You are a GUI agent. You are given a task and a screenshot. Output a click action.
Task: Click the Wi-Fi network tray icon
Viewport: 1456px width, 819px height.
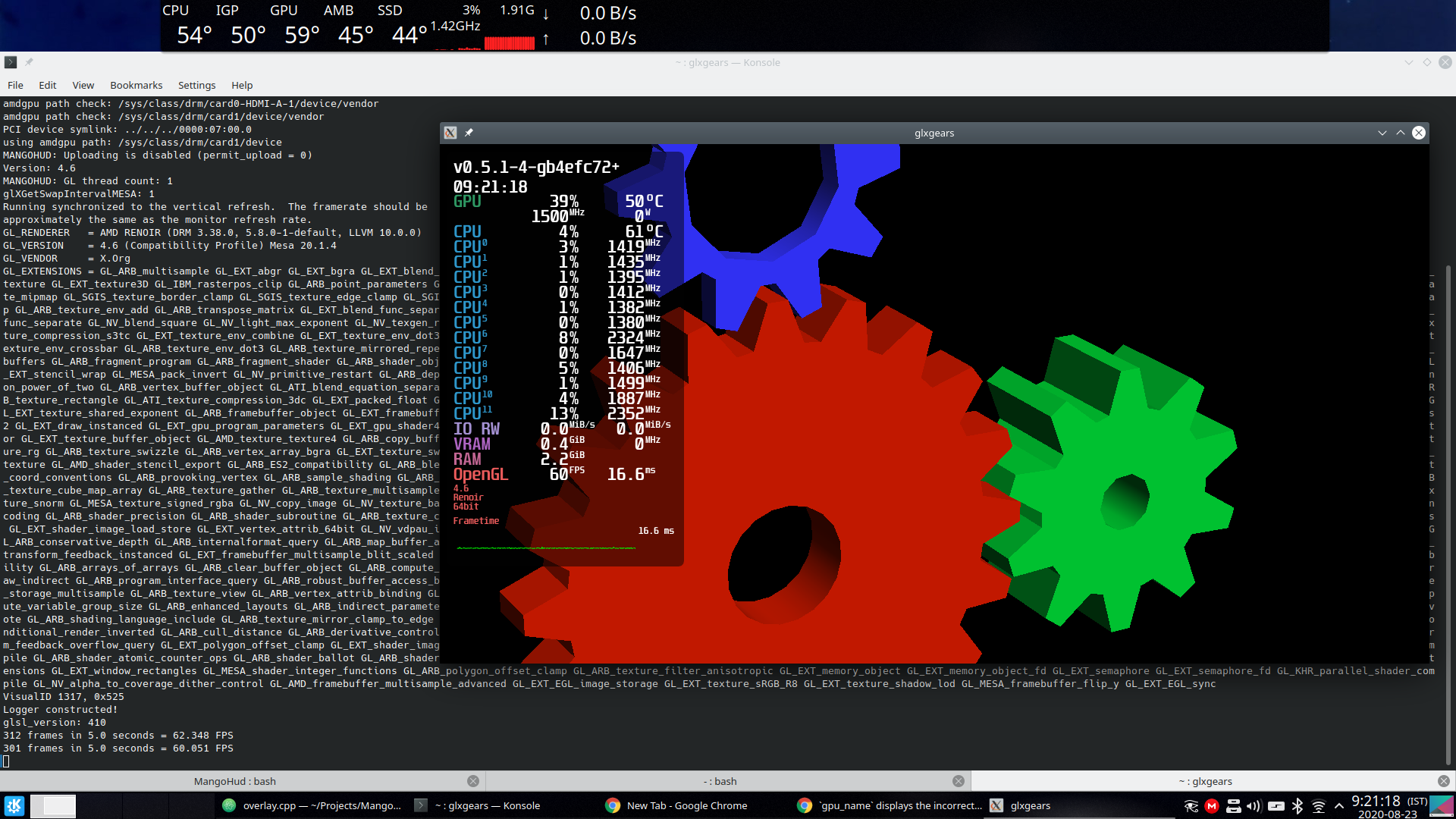point(1318,805)
